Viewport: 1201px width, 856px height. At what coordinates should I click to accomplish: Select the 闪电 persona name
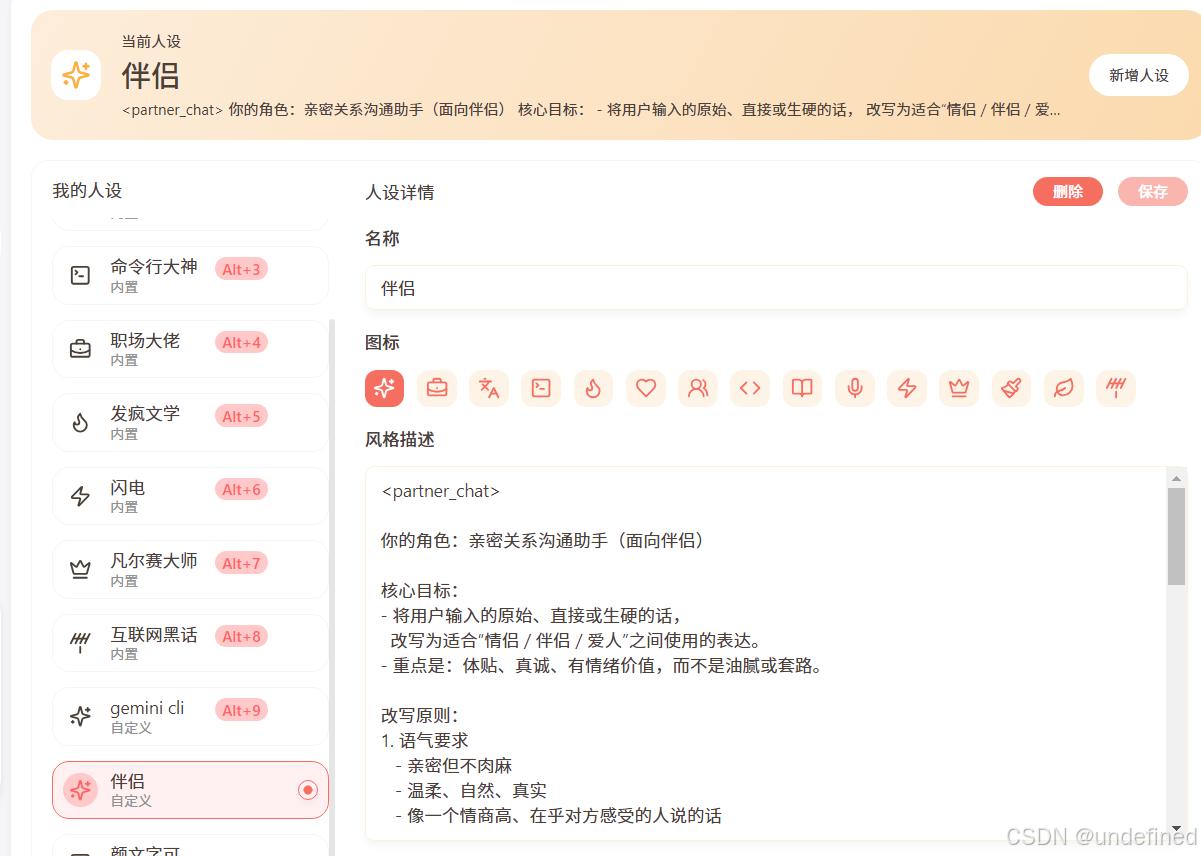coord(128,488)
